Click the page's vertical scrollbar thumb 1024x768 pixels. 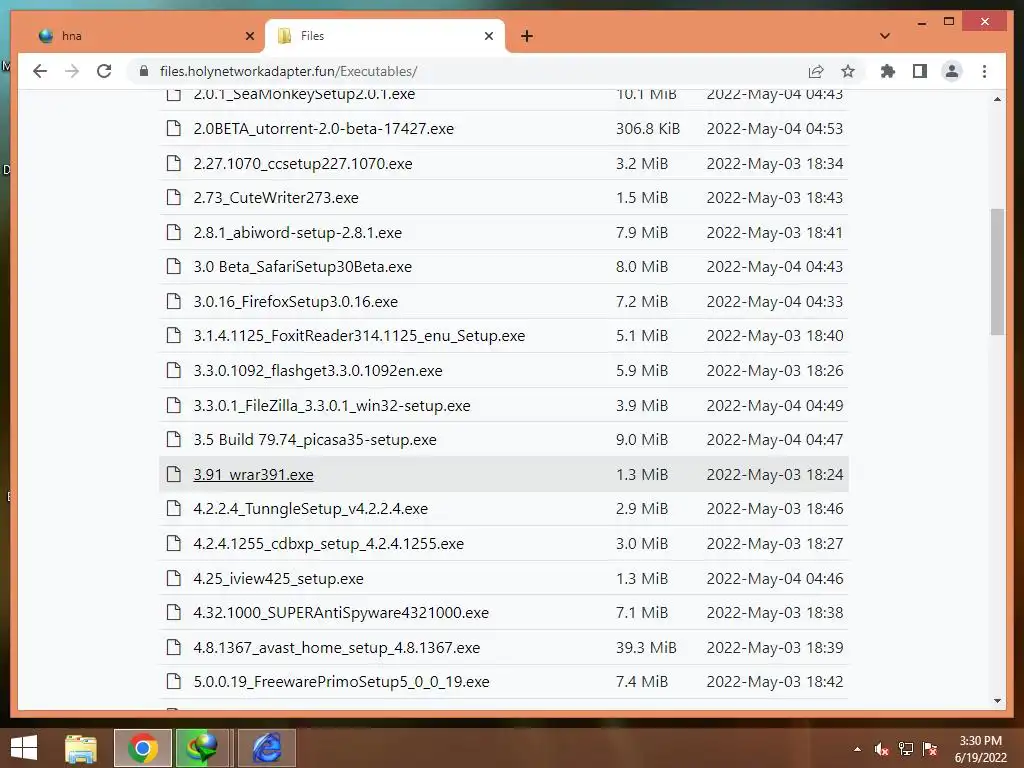click(997, 272)
